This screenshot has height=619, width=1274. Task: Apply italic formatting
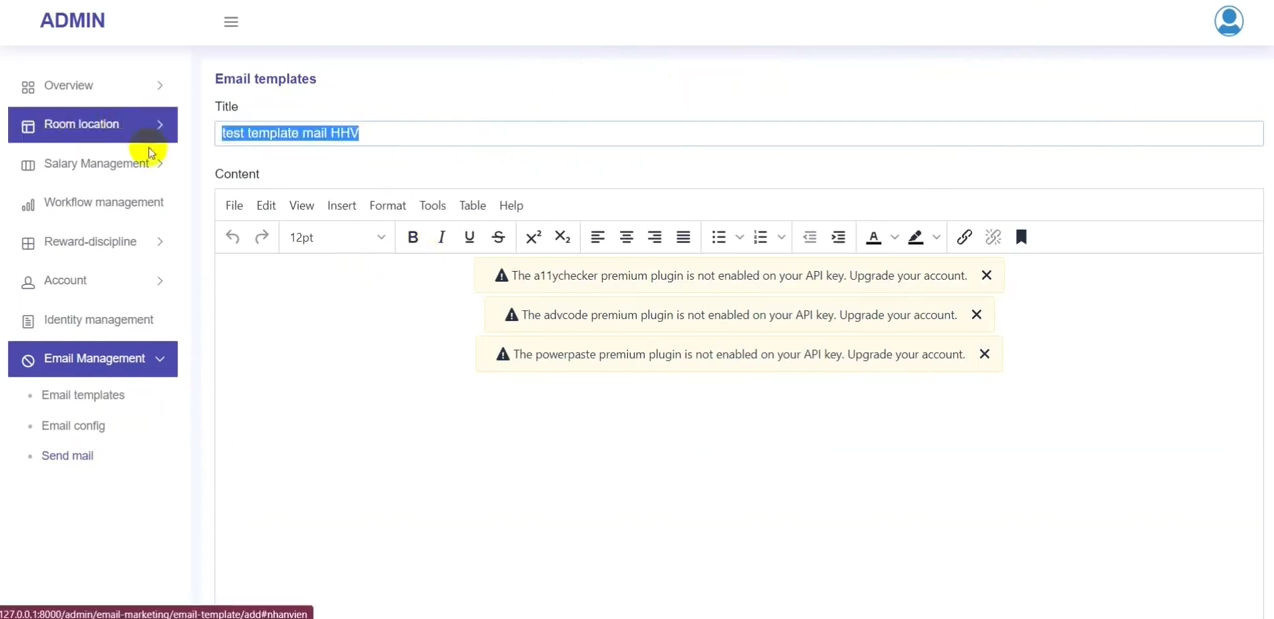coord(441,237)
